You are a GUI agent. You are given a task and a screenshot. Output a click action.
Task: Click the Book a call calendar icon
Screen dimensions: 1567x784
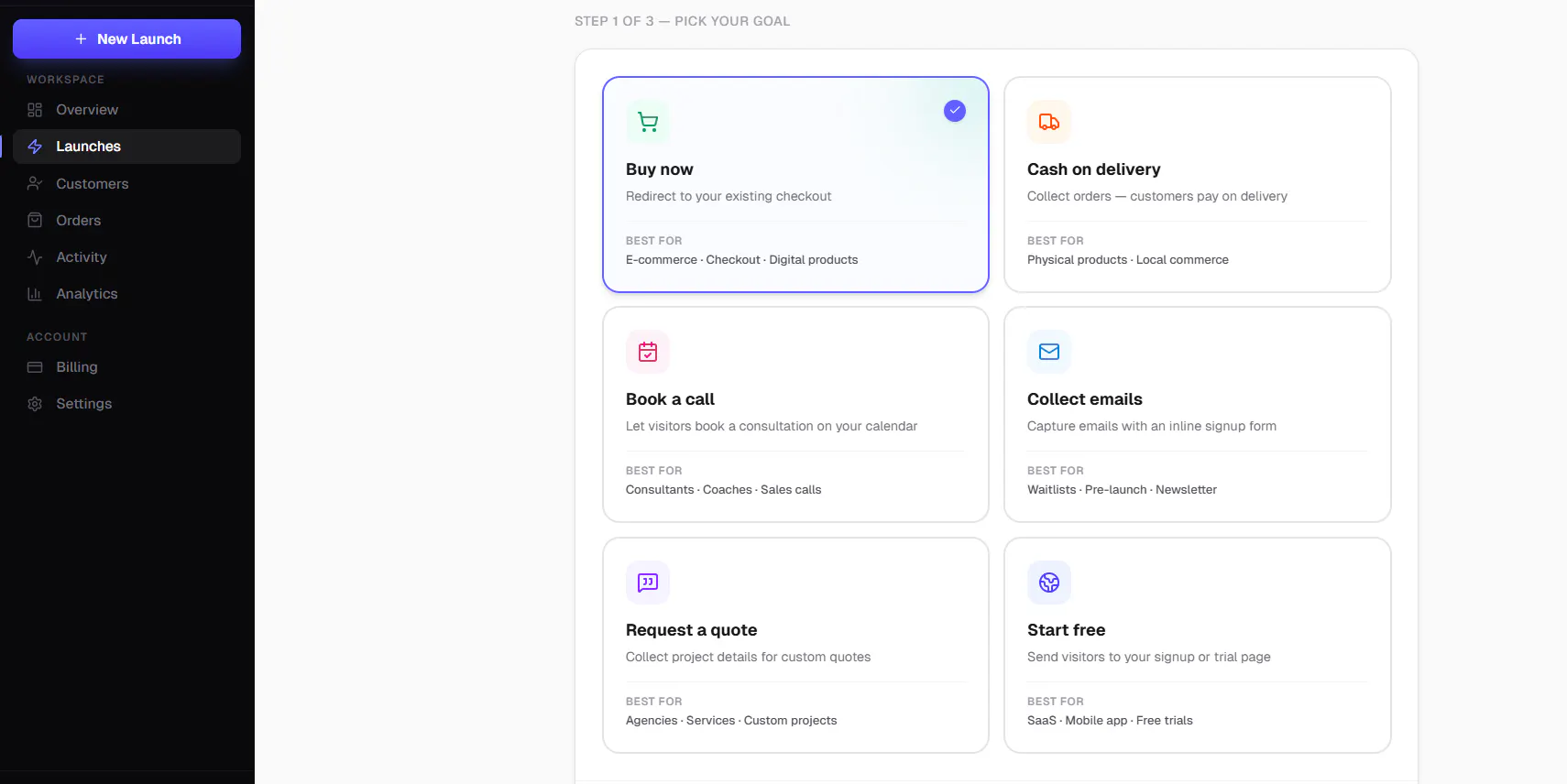pos(648,352)
